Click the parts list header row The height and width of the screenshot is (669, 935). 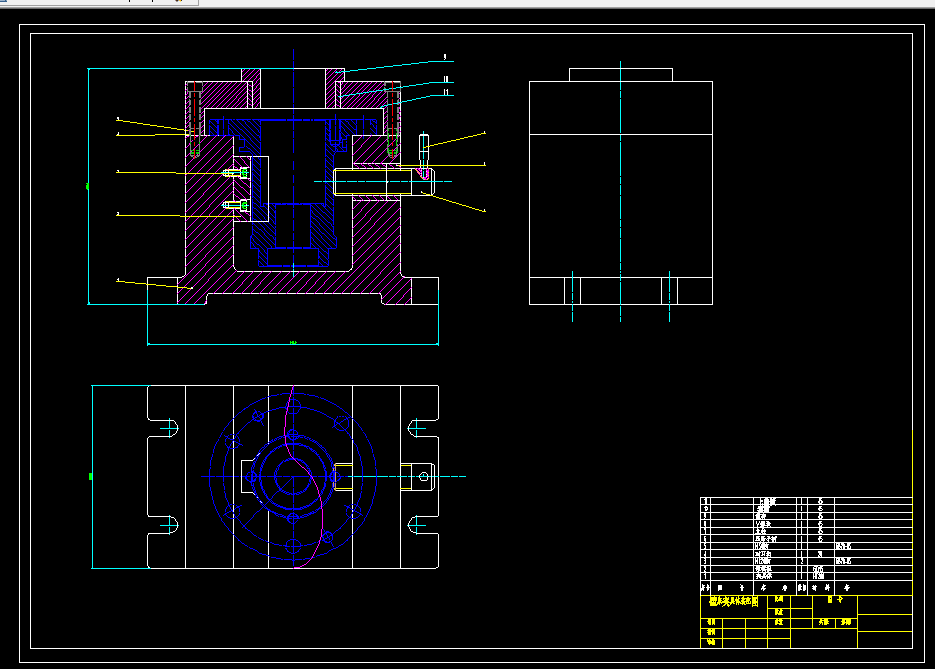click(x=806, y=588)
